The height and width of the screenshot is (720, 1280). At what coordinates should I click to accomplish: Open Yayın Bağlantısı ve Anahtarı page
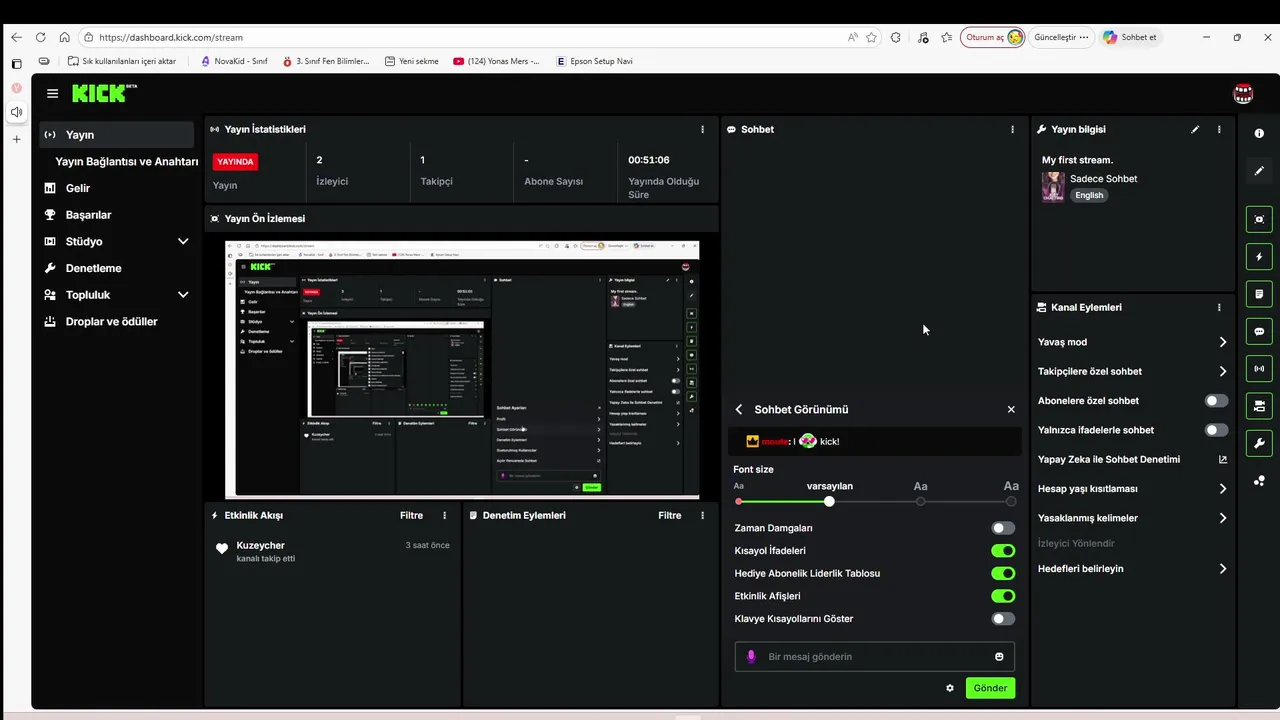tap(127, 161)
